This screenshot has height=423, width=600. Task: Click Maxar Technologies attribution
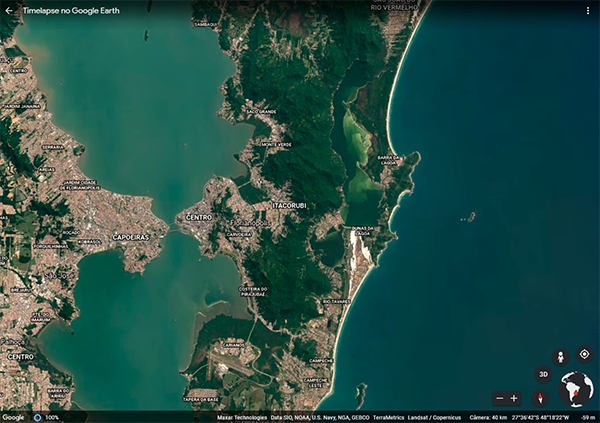tap(242, 417)
